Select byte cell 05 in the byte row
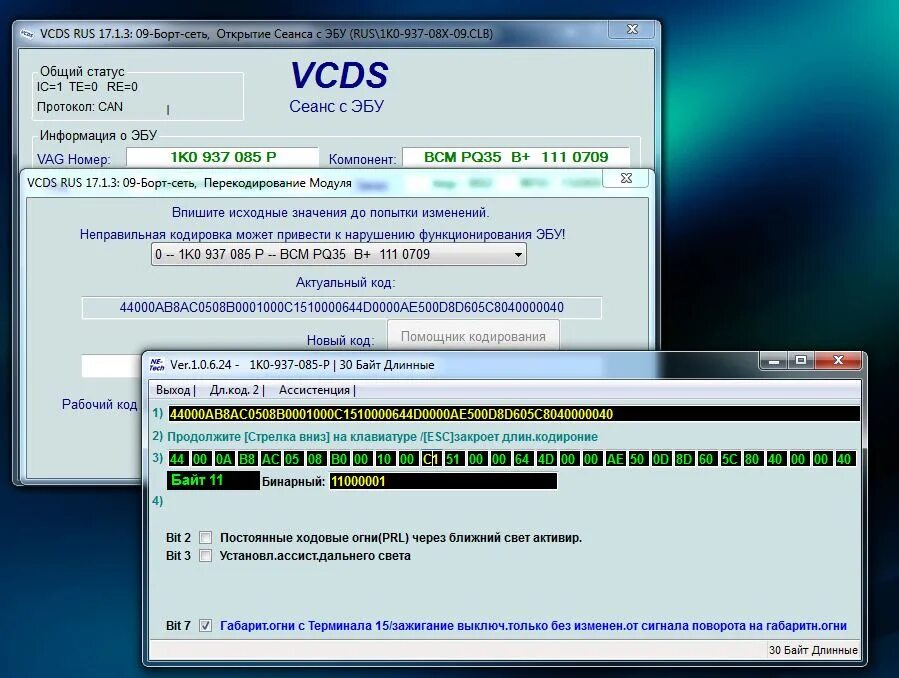This screenshot has height=678, width=899. coord(292,459)
